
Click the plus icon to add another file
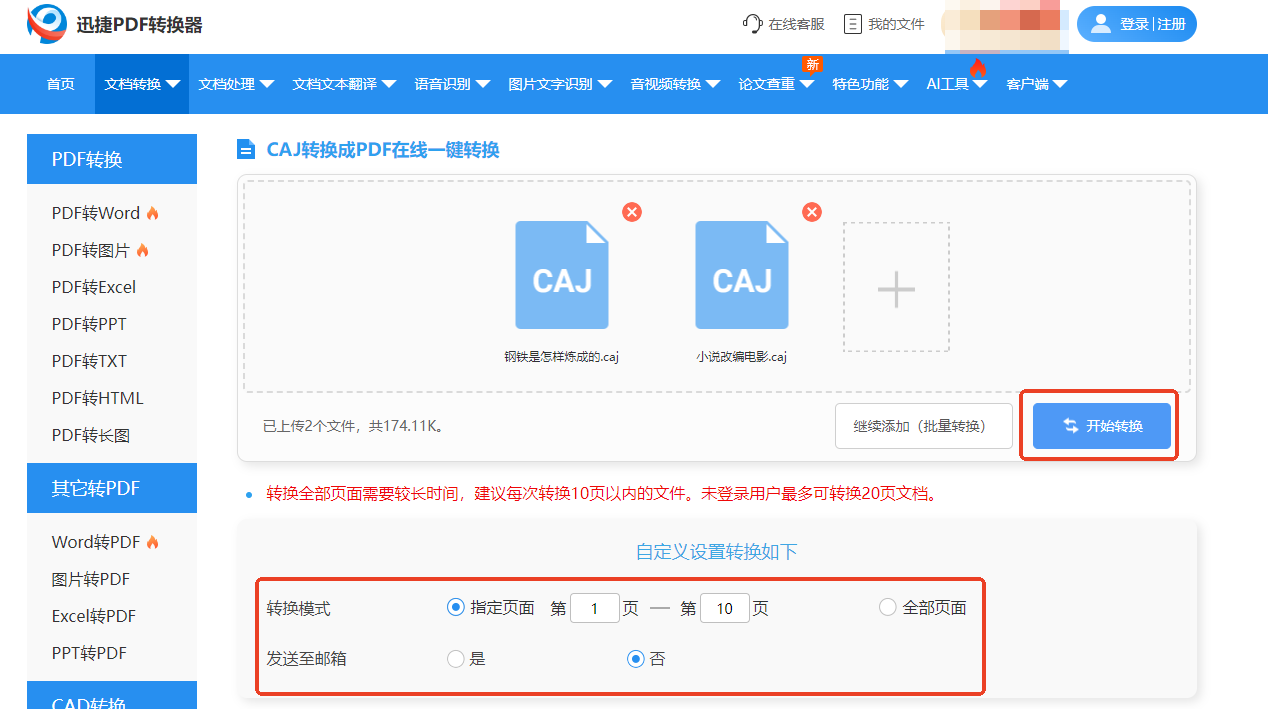pos(895,287)
